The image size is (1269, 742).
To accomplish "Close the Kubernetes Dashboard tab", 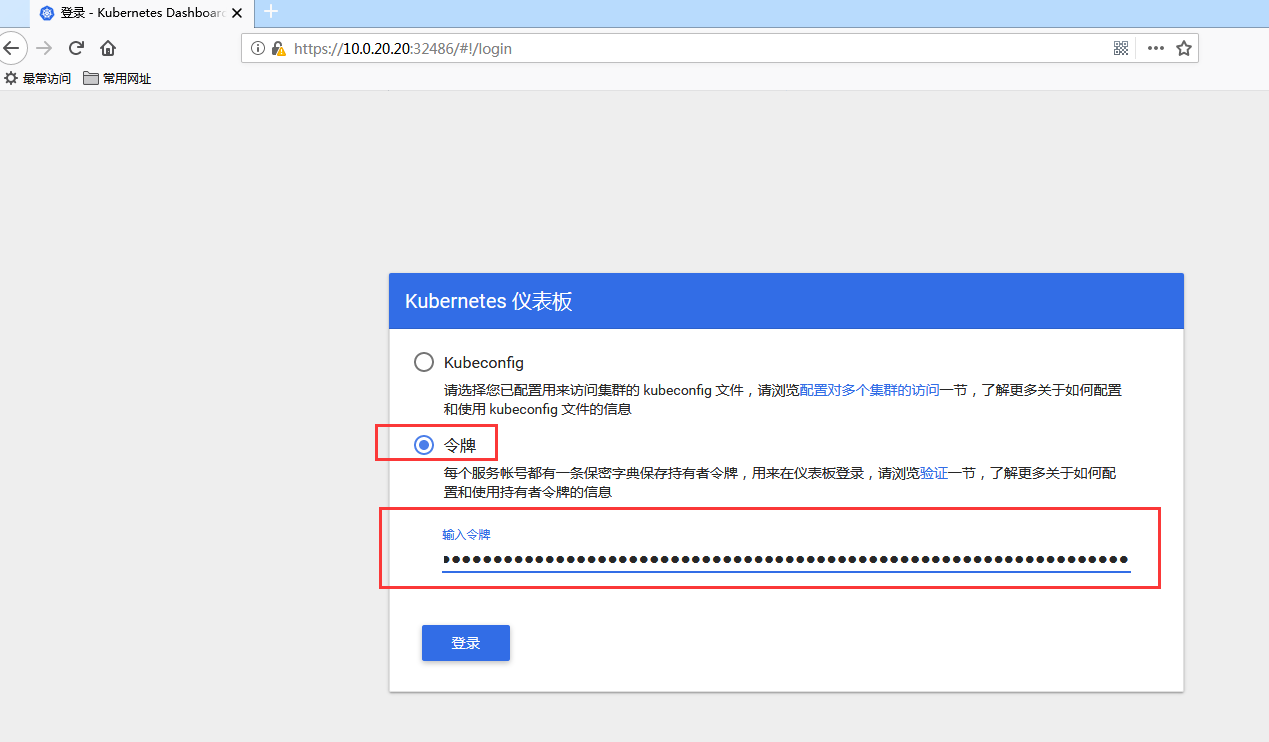I will tap(237, 13).
